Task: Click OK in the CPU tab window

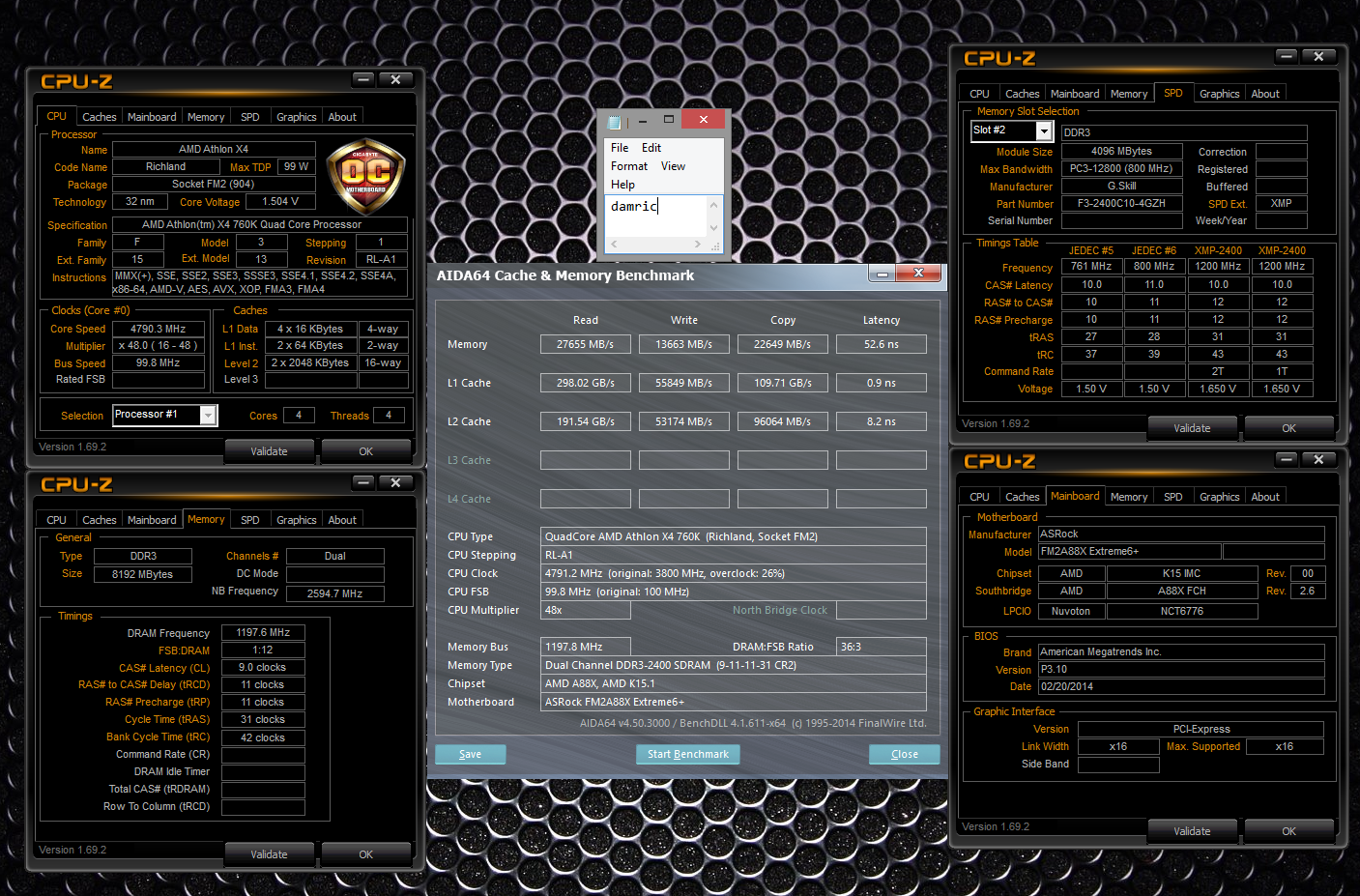Action: pyautogui.click(x=365, y=451)
